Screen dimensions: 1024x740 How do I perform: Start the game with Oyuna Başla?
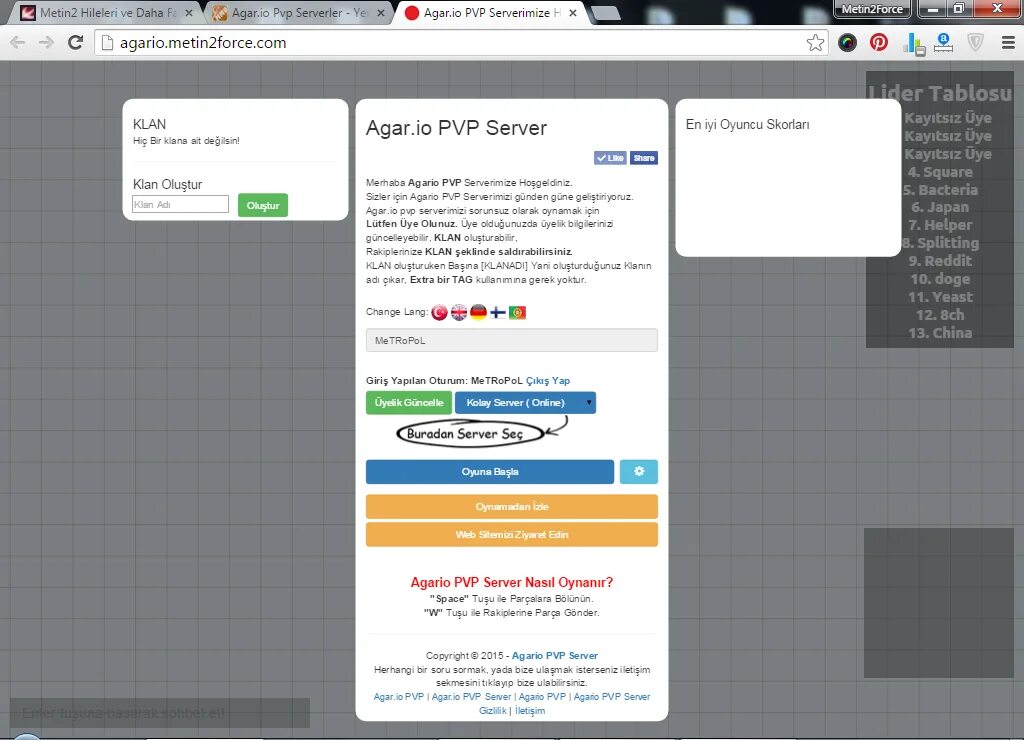pos(490,472)
